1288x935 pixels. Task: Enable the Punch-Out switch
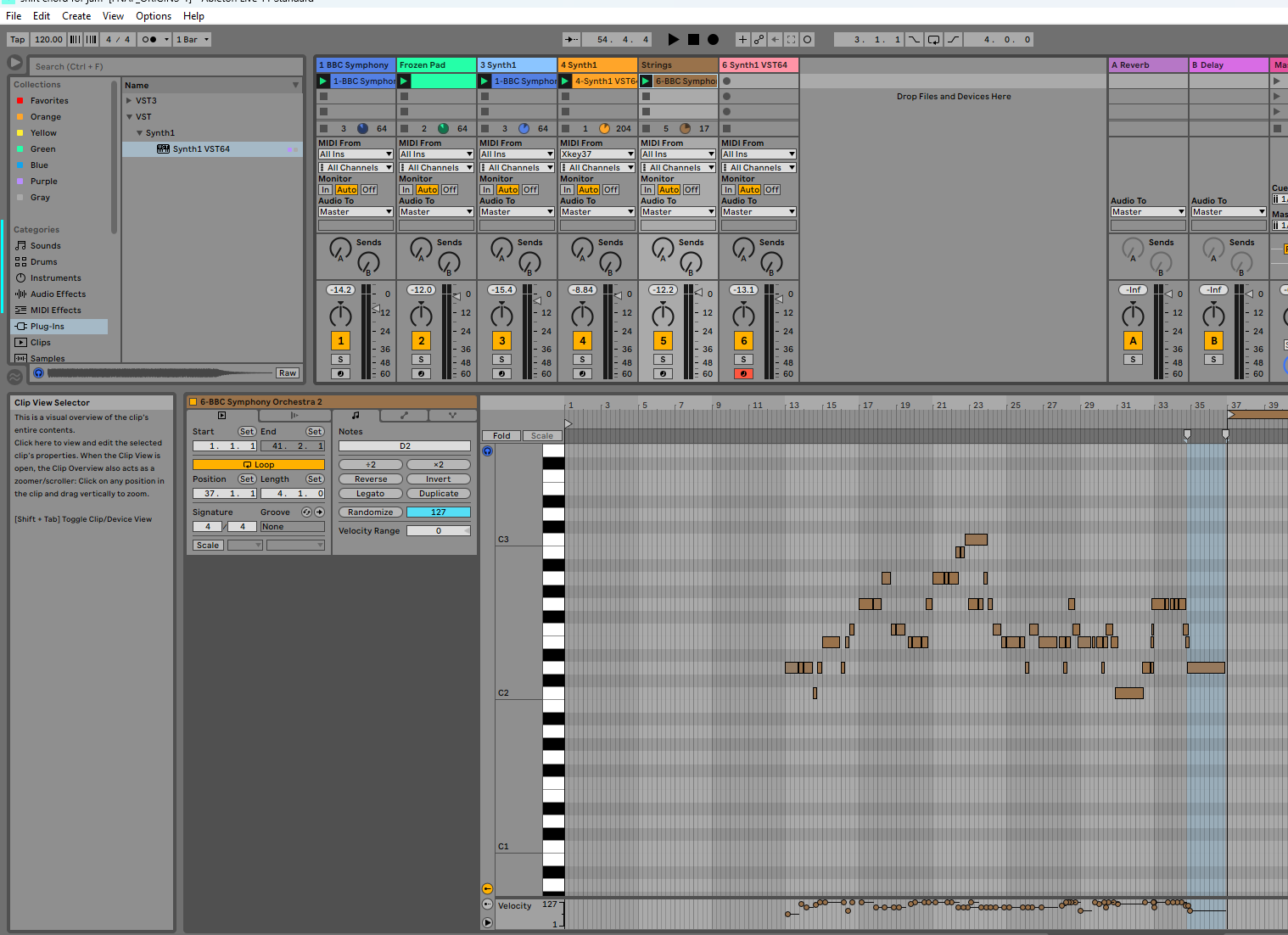pyautogui.click(x=954, y=39)
